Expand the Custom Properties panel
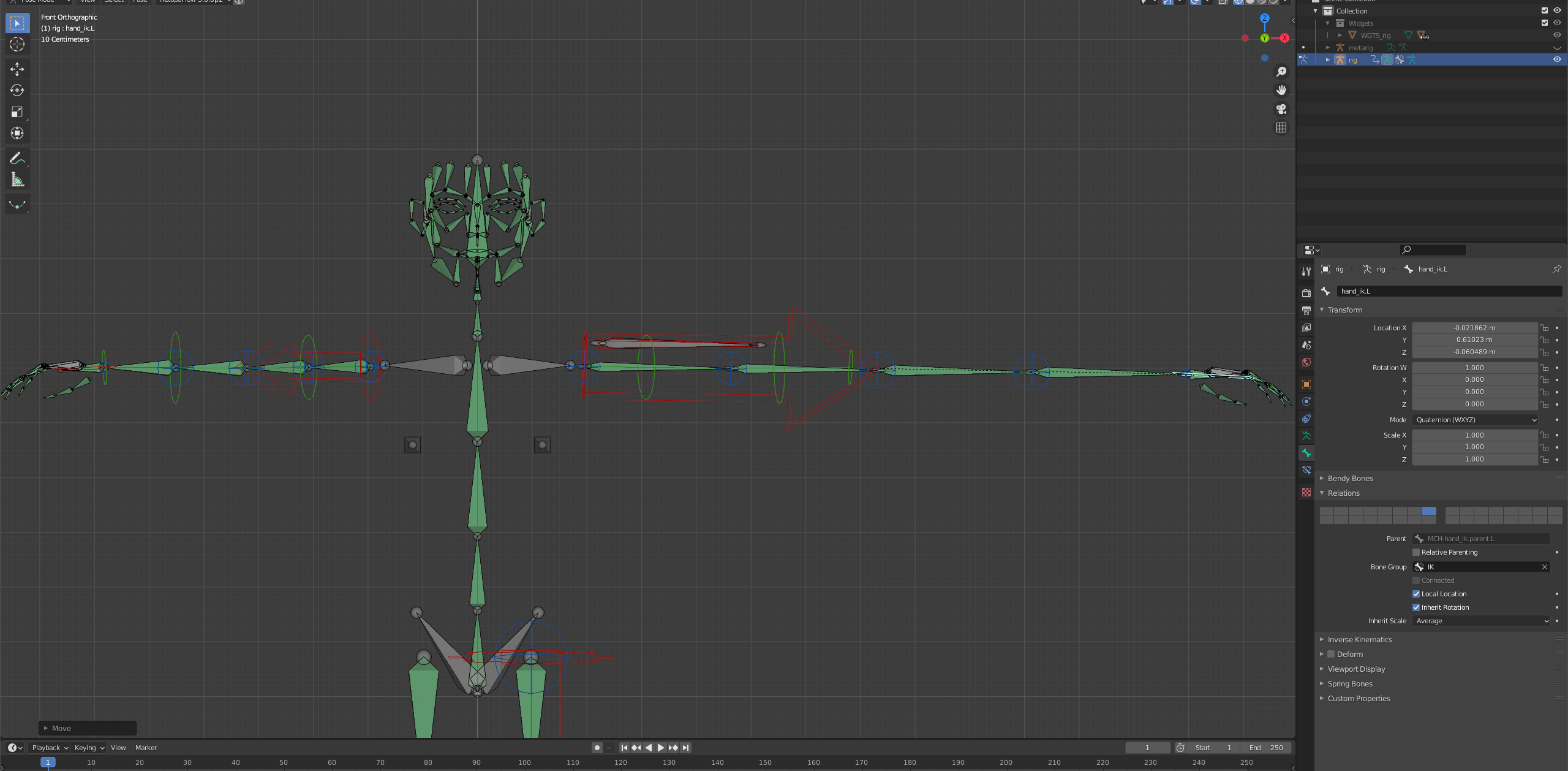 coord(1322,699)
